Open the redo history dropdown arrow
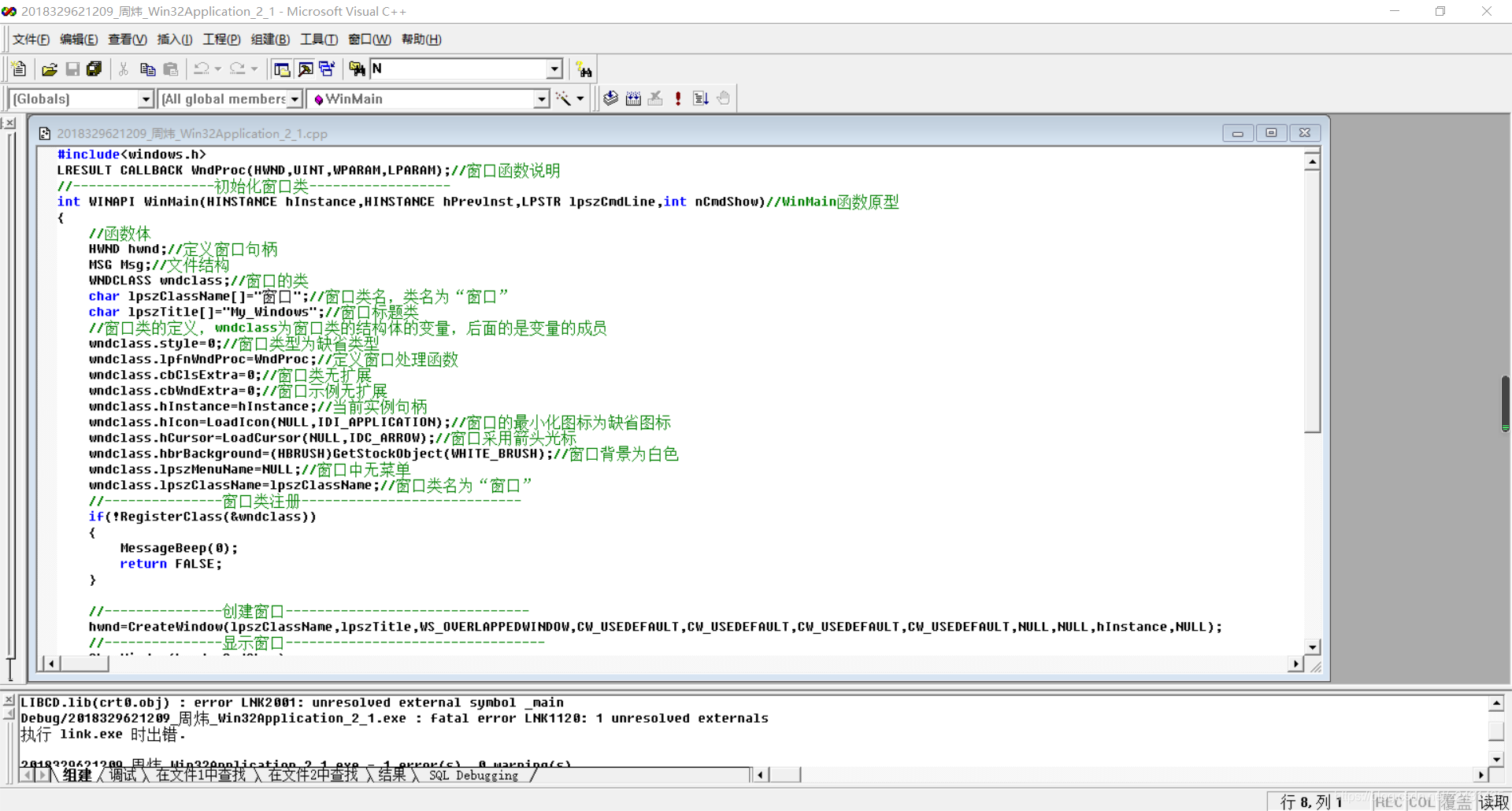The width and height of the screenshot is (1512, 811). pyautogui.click(x=254, y=69)
